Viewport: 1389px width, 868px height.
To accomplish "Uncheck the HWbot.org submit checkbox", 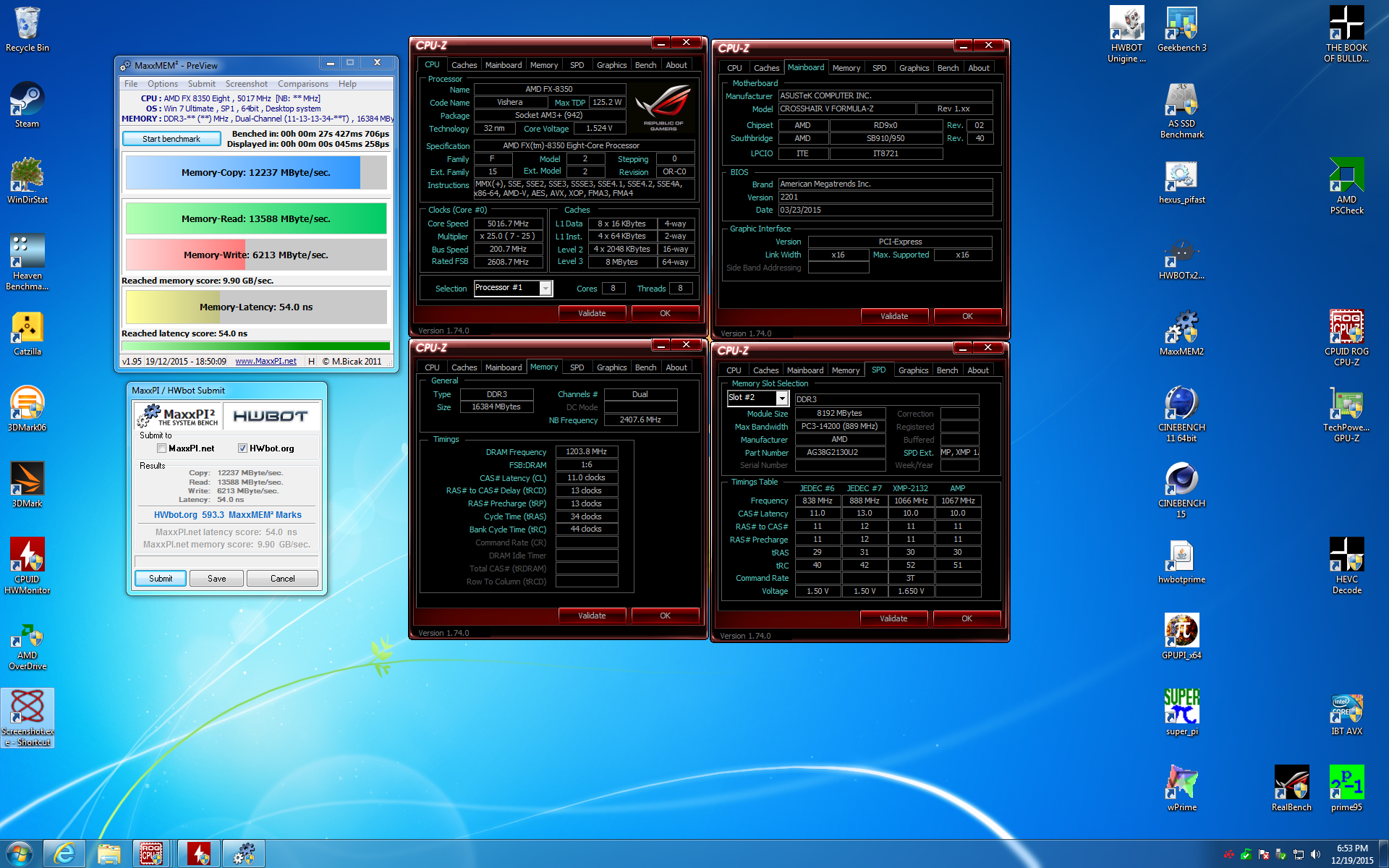I will pos(242,448).
